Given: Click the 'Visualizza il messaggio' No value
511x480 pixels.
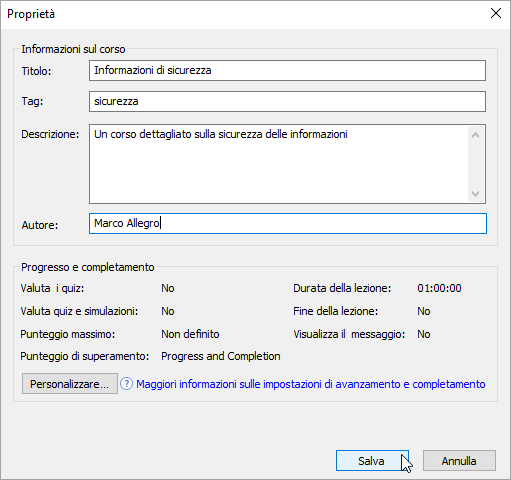Looking at the screenshot, I should pyautogui.click(x=424, y=334).
